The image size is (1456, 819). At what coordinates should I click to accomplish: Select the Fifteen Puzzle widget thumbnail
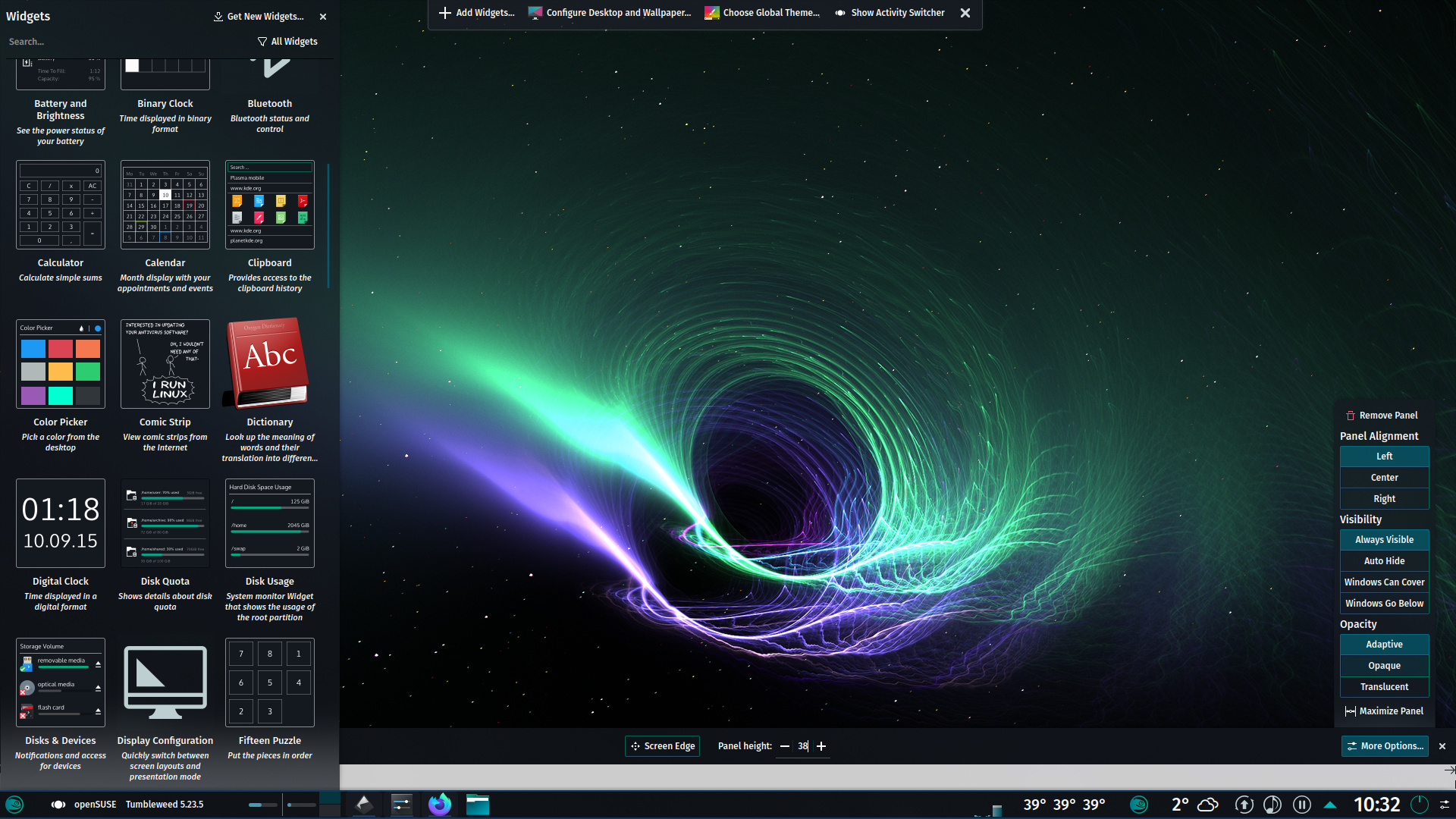[x=270, y=682]
